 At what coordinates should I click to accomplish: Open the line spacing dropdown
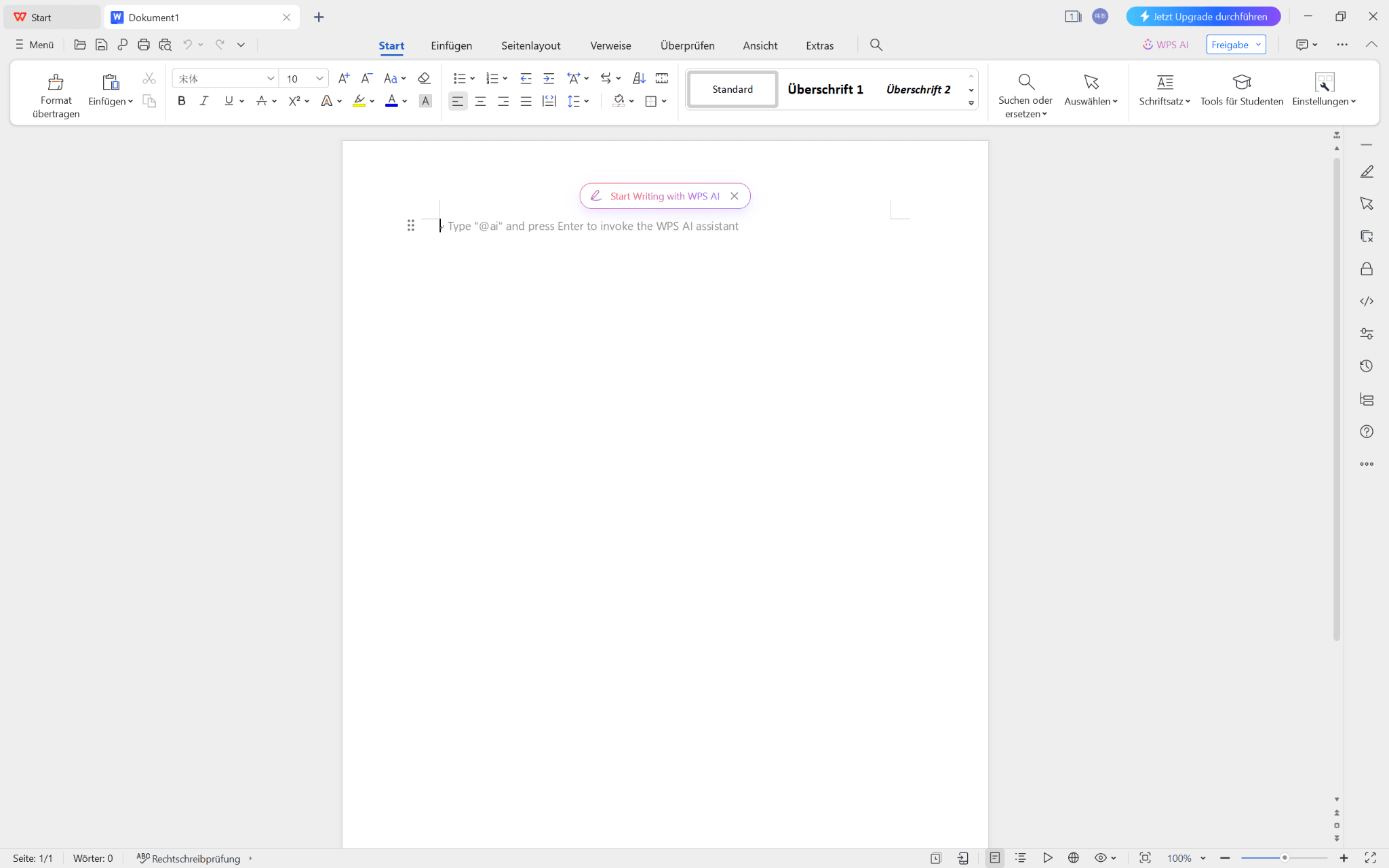pos(586,100)
